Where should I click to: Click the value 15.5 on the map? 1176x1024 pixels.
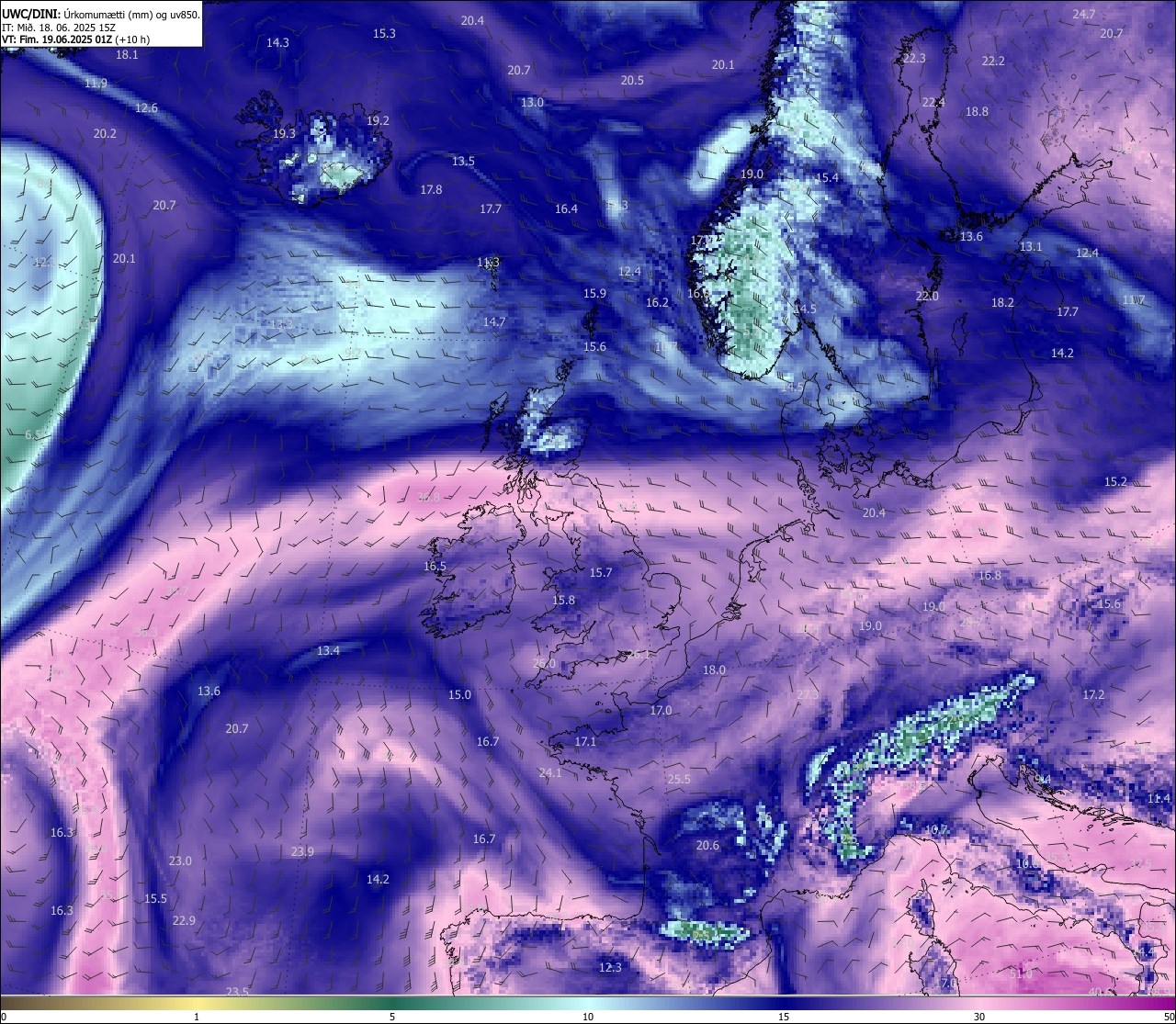point(155,899)
